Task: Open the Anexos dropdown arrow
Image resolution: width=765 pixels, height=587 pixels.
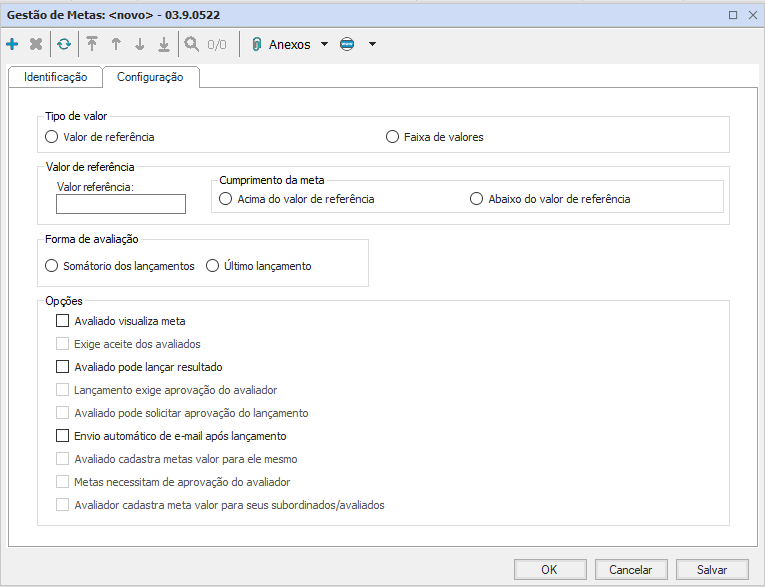Action: (x=324, y=45)
